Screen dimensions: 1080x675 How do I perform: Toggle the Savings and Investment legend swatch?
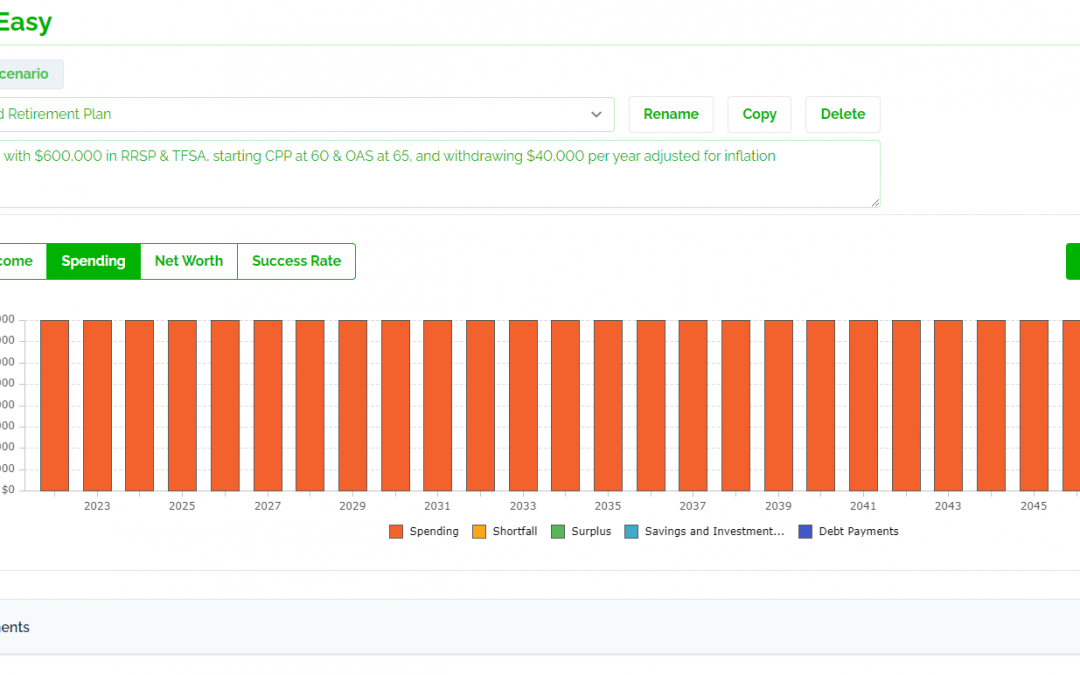coord(631,532)
